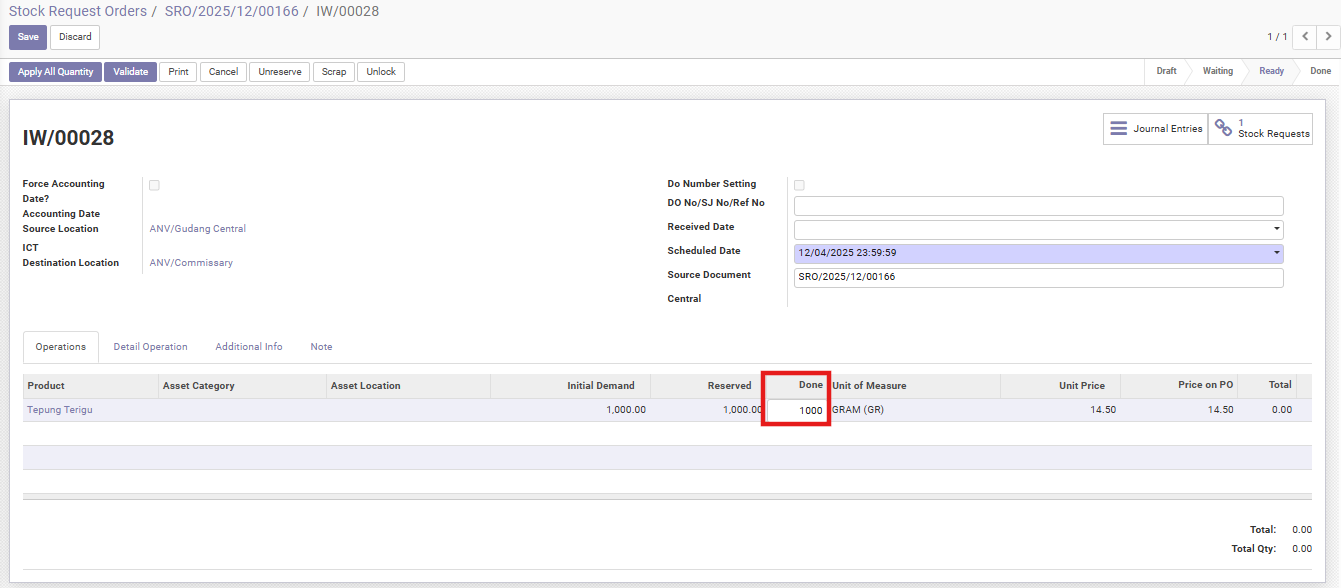The height and width of the screenshot is (588, 1341).
Task: Open the Scheduled Date picker dropdown
Action: pyautogui.click(x=1276, y=254)
